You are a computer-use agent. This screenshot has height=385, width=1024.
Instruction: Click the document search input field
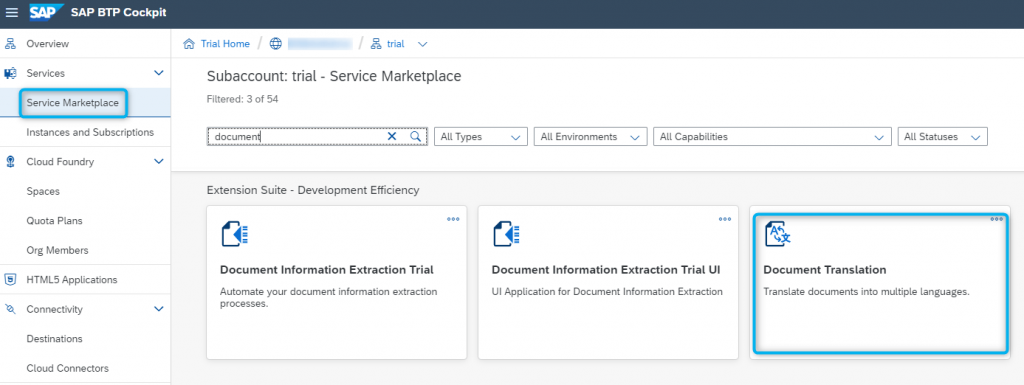coord(297,136)
